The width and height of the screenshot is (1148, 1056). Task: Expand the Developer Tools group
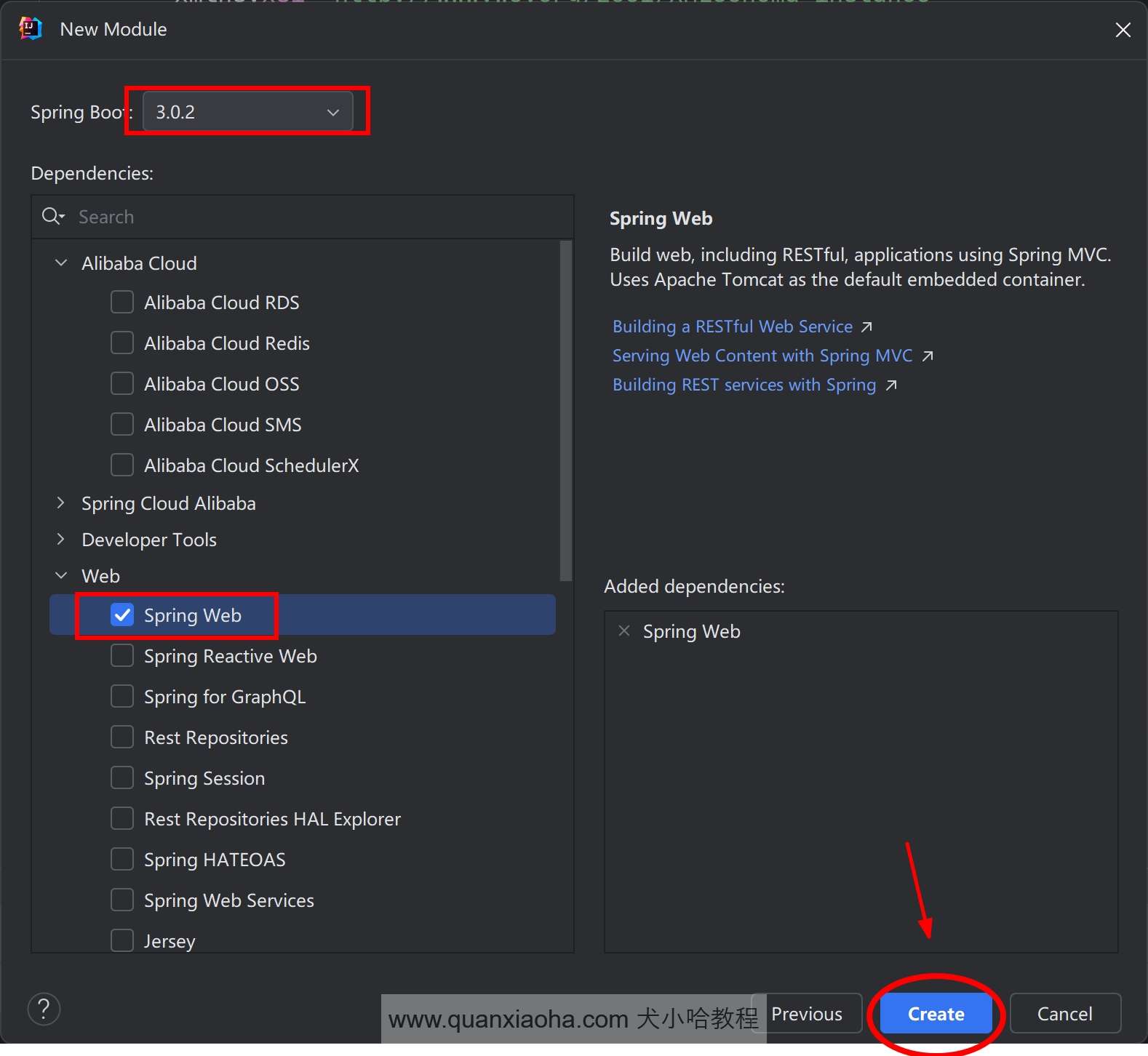pyautogui.click(x=61, y=539)
